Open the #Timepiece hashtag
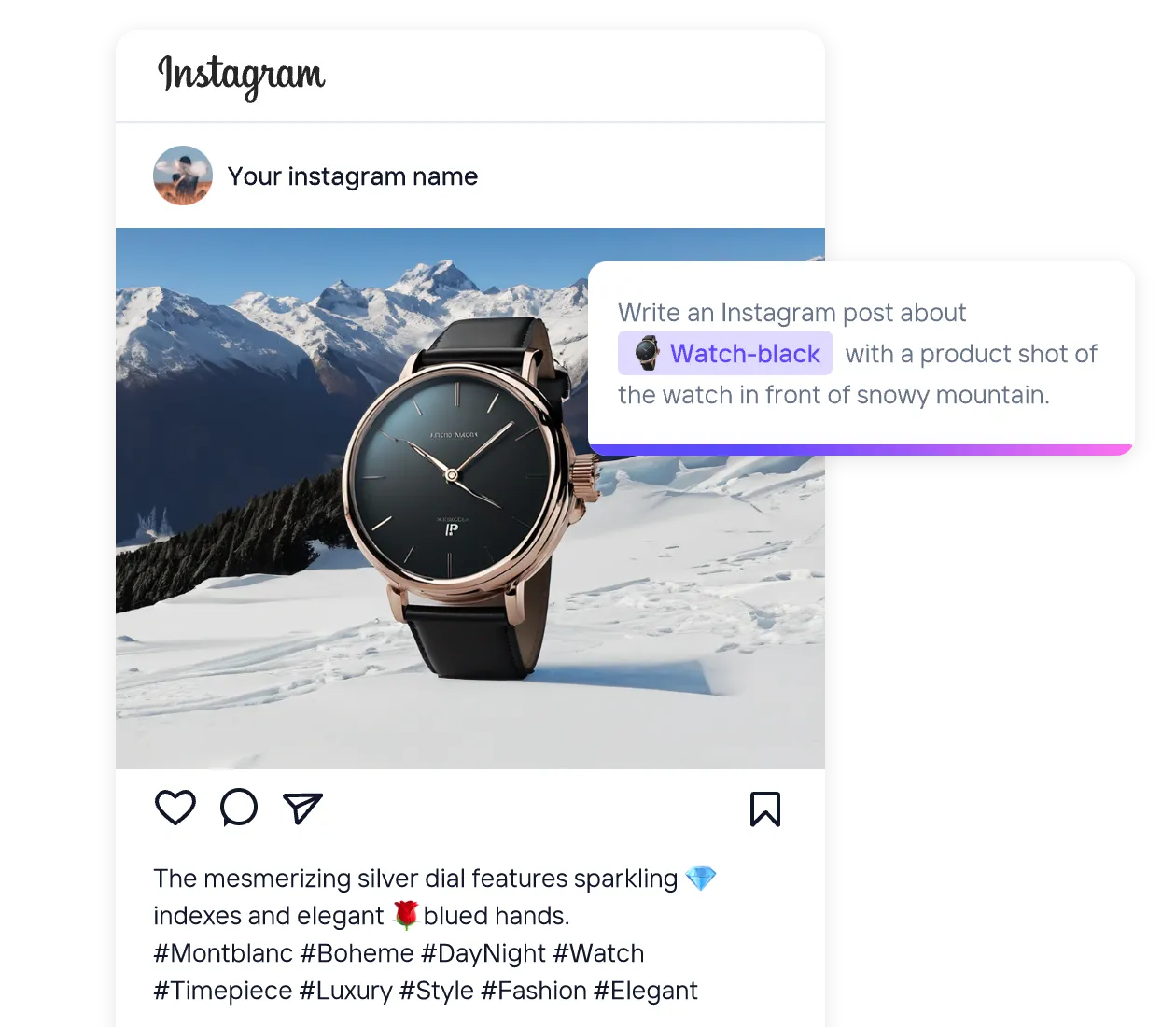The image size is (1176, 1027). (x=223, y=991)
